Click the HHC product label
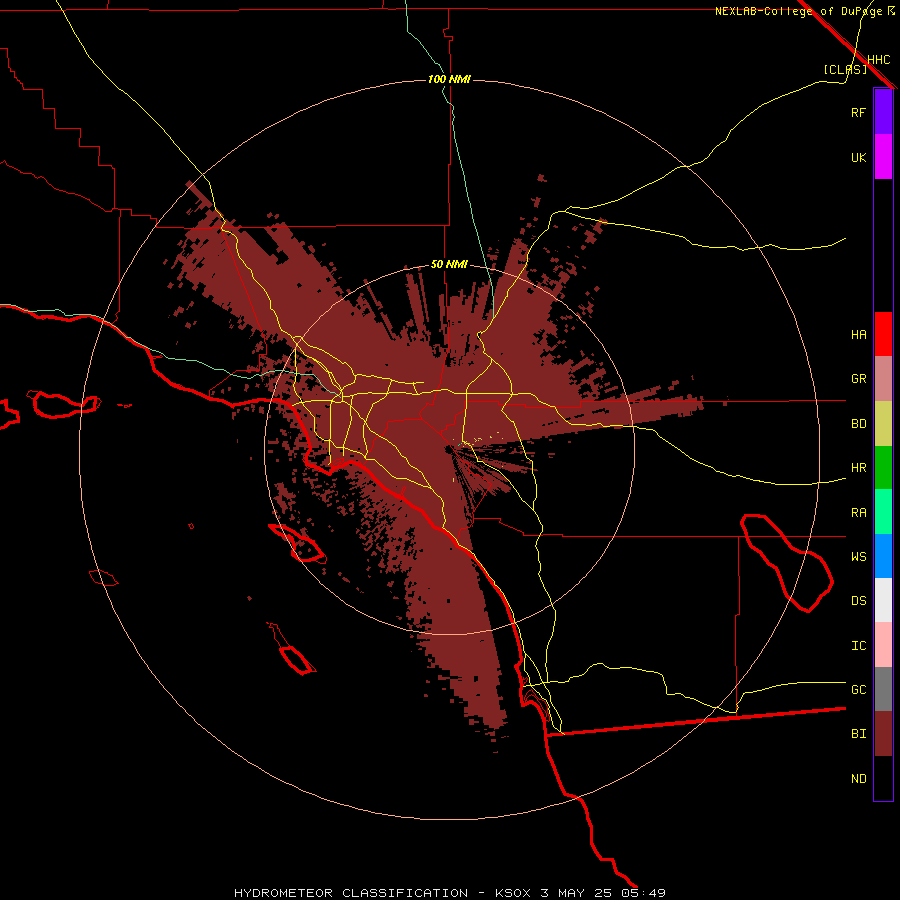This screenshot has width=900, height=900. [x=878, y=60]
